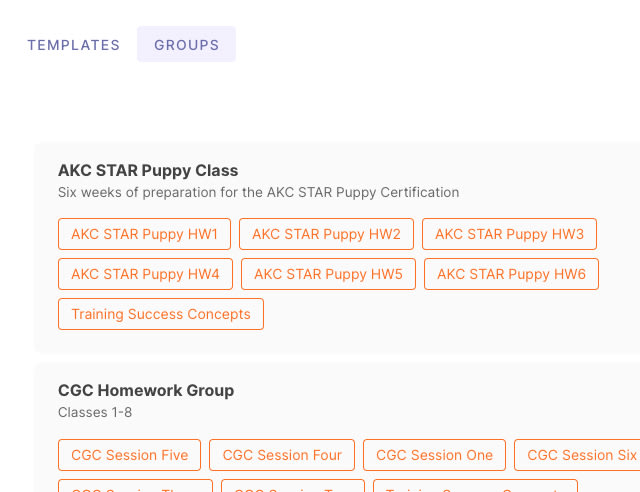Click the Classes 1-8 description text
Viewport: 640px width, 492px height.
point(95,412)
